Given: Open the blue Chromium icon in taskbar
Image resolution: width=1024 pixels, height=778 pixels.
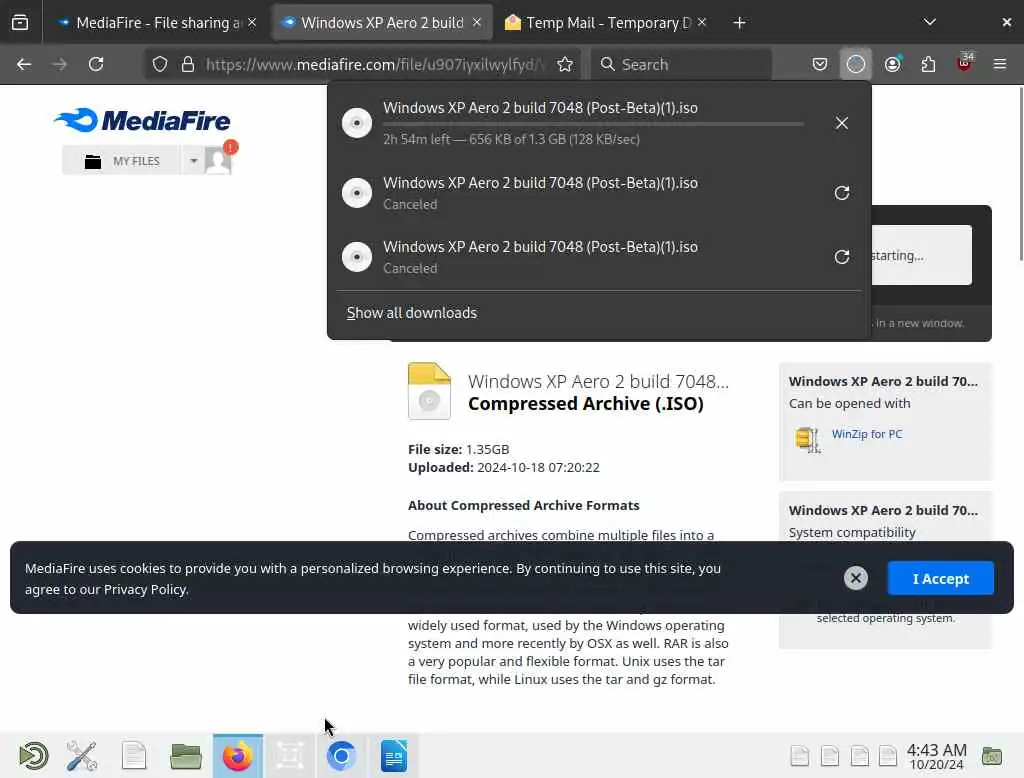Looking at the screenshot, I should [x=341, y=756].
